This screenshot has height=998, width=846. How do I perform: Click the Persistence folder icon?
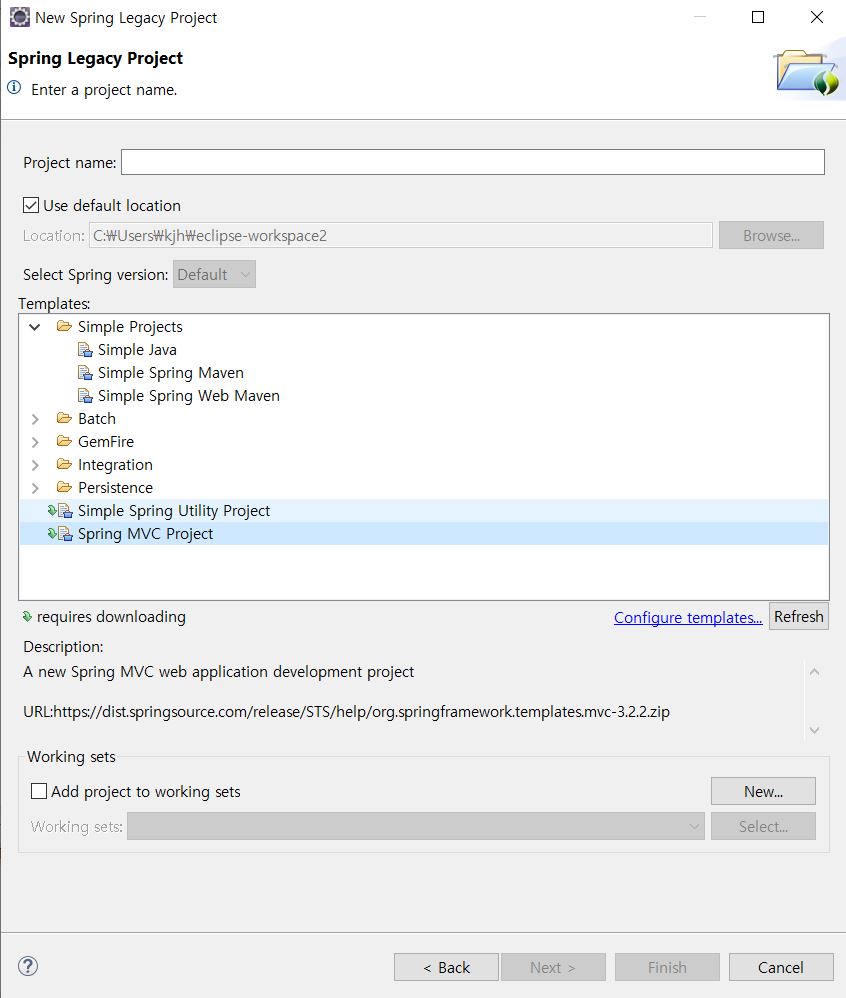pyautogui.click(x=64, y=487)
